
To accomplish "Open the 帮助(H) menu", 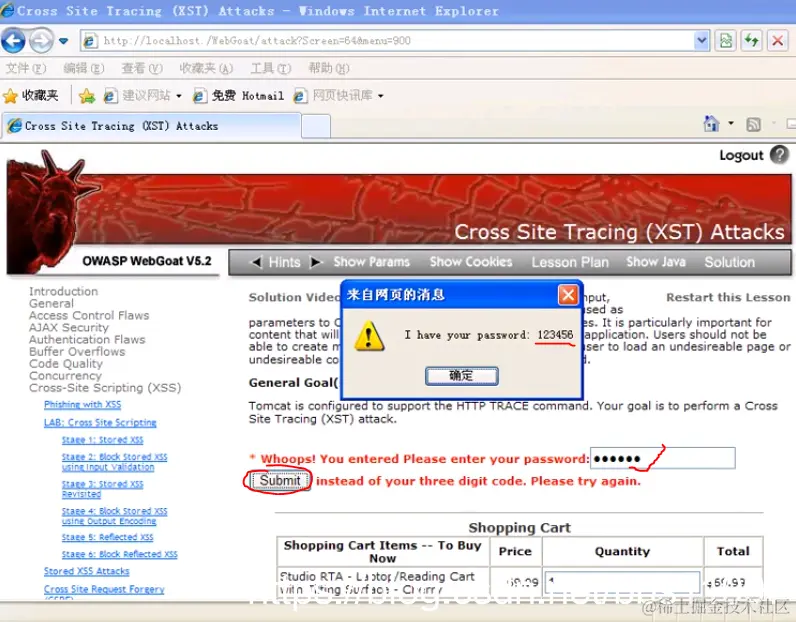I will [329, 68].
